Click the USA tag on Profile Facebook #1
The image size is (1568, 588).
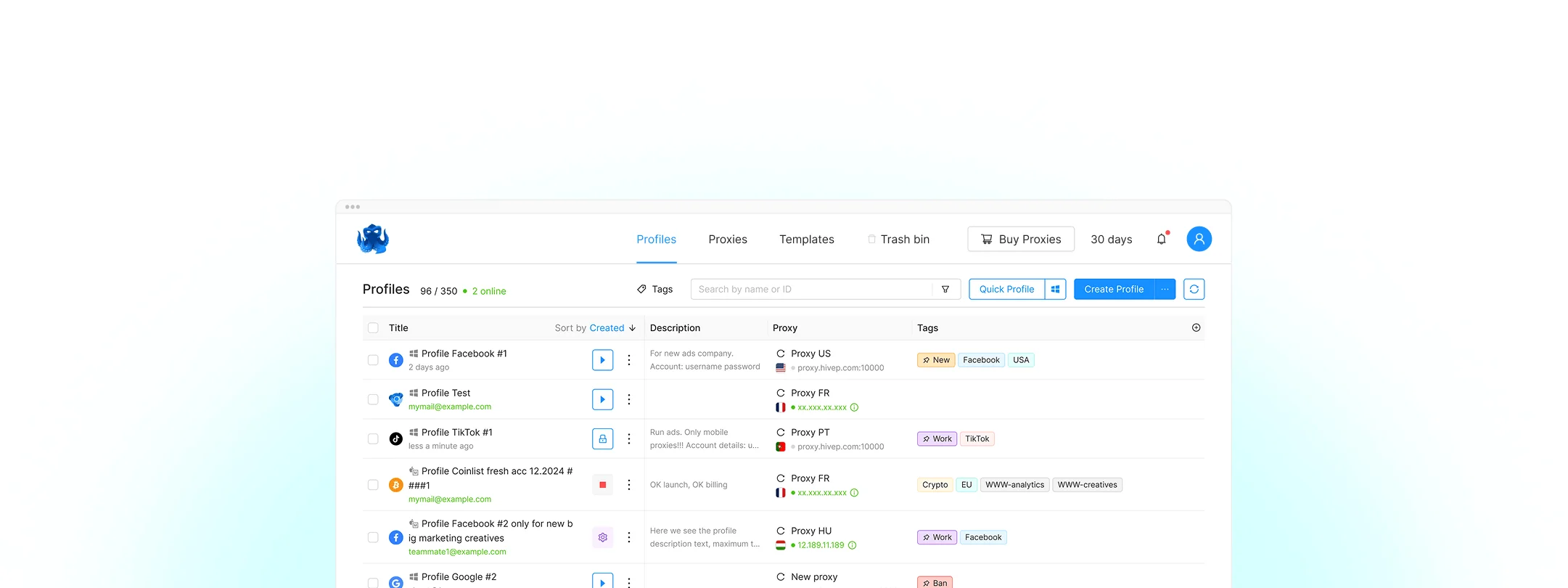tap(1021, 360)
